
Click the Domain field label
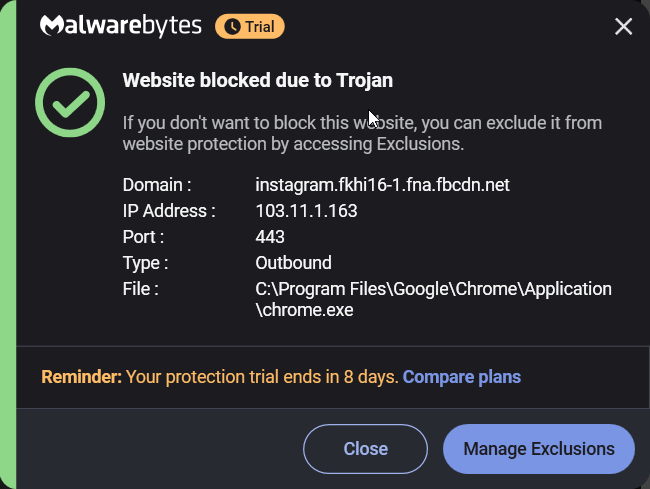[x=157, y=185]
